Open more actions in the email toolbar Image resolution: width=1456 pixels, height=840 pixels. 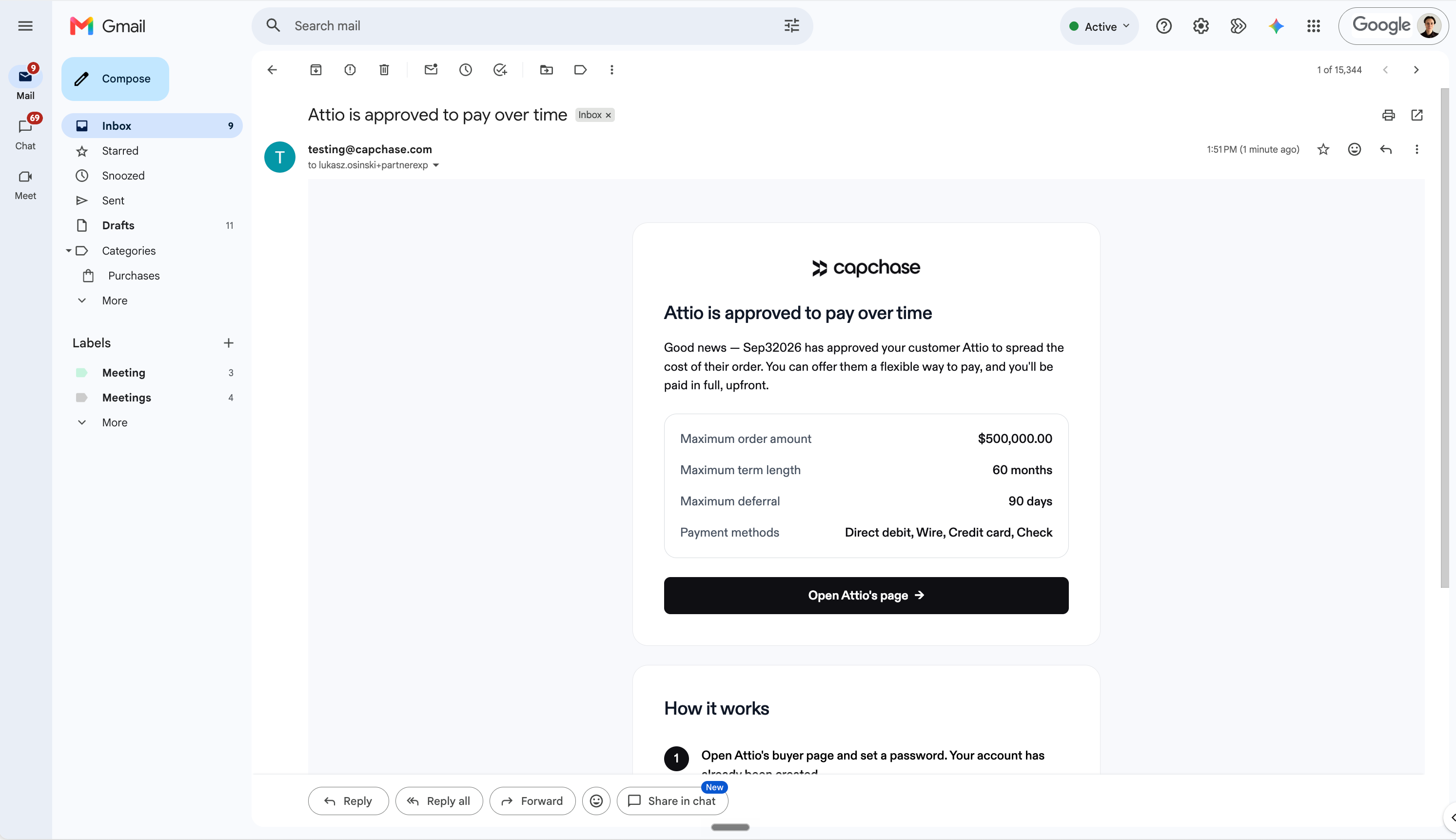pos(612,70)
